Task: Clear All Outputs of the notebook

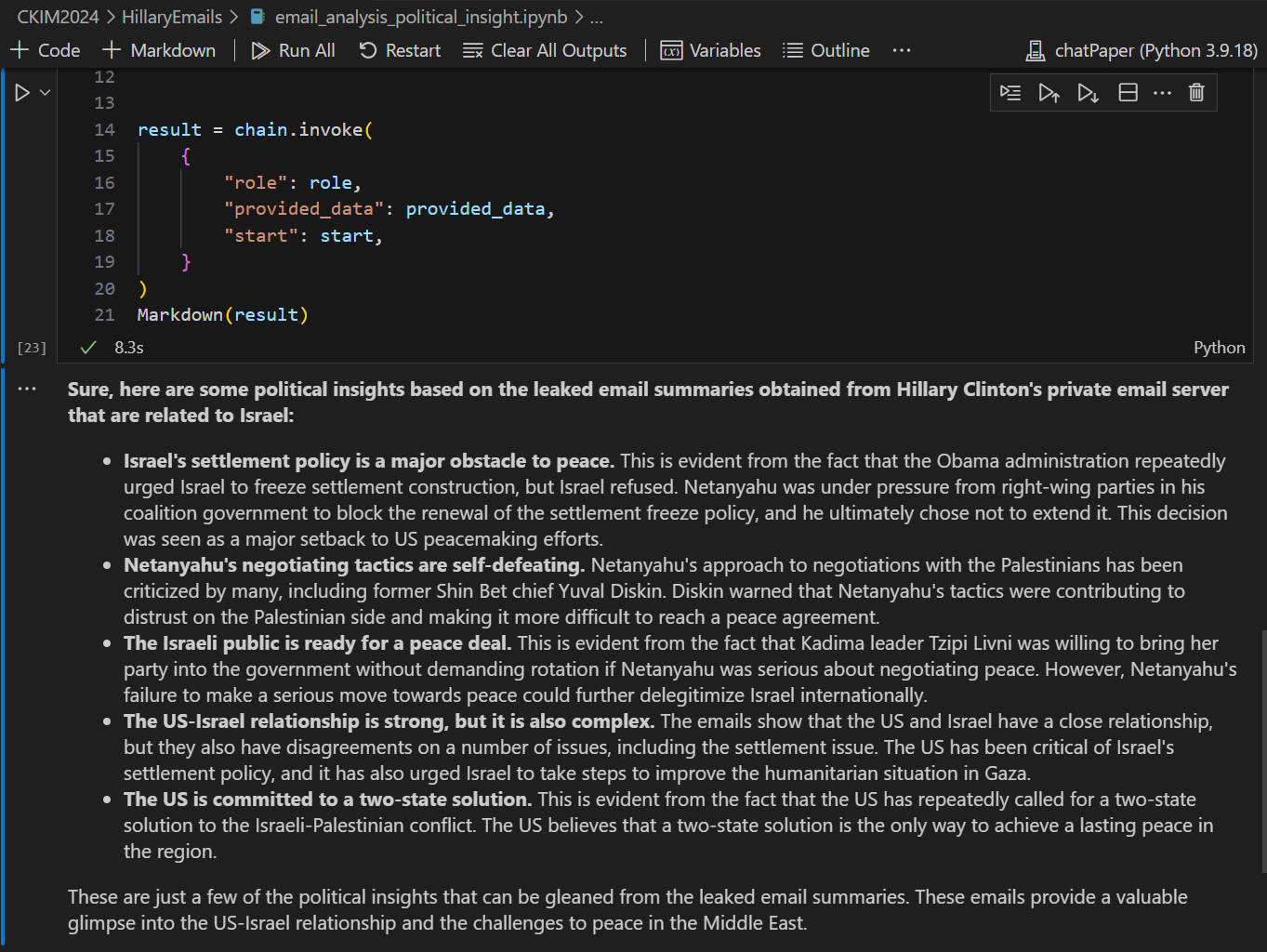Action: 545,50
